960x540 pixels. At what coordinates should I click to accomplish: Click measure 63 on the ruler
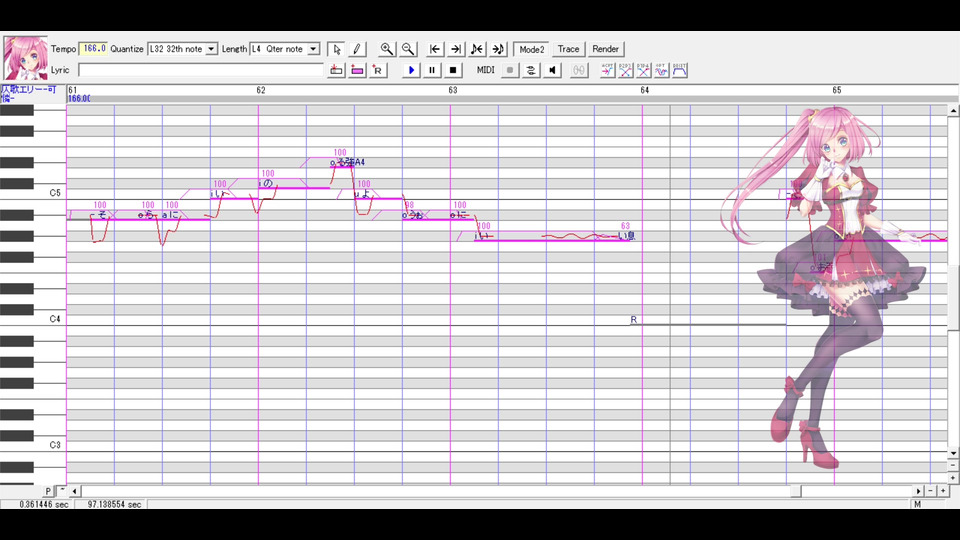click(x=452, y=90)
